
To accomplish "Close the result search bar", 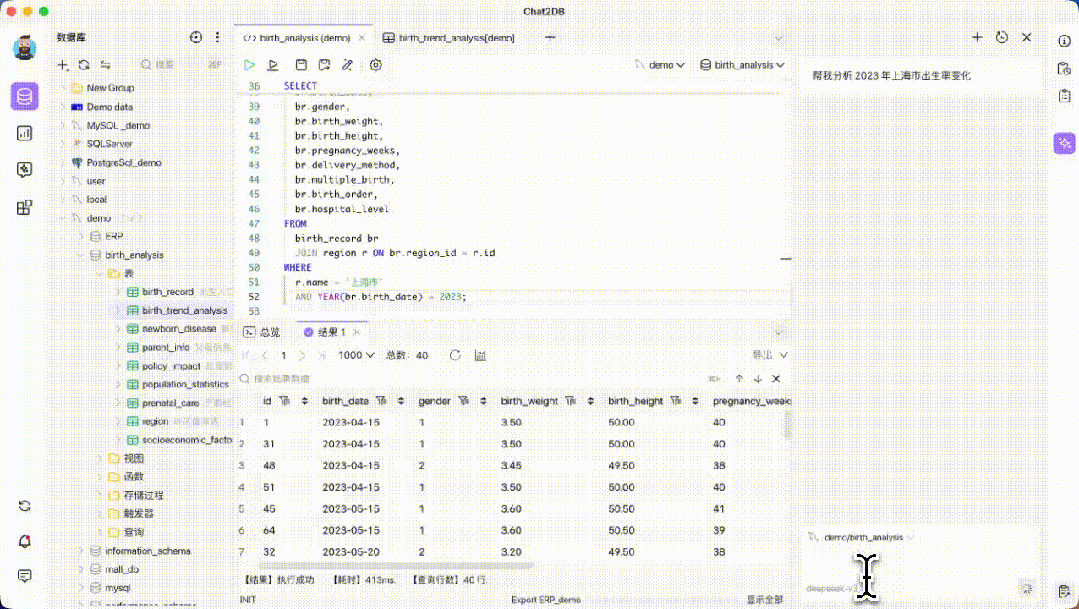I will [776, 378].
